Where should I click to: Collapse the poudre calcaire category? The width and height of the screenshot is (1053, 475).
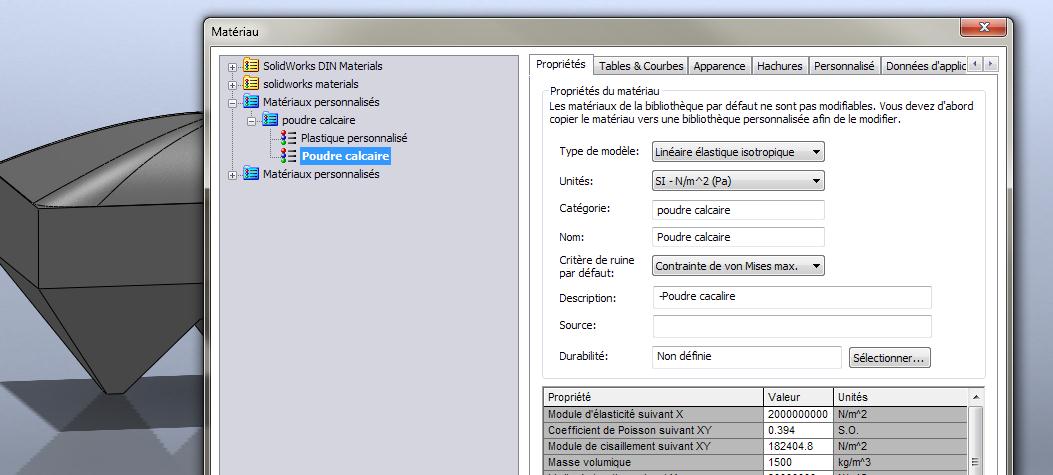coord(252,121)
